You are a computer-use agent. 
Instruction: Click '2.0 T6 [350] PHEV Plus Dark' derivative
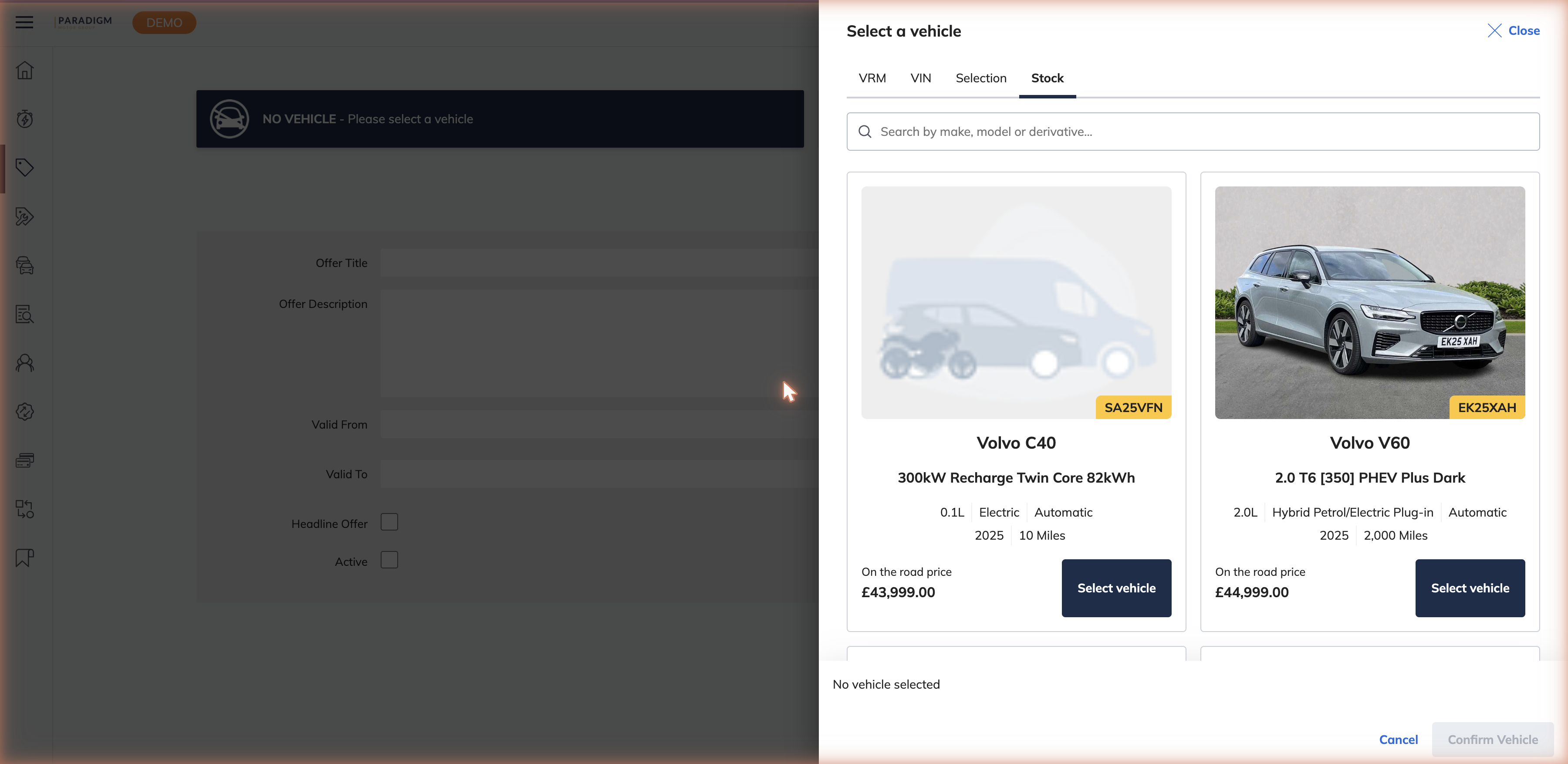1369,478
